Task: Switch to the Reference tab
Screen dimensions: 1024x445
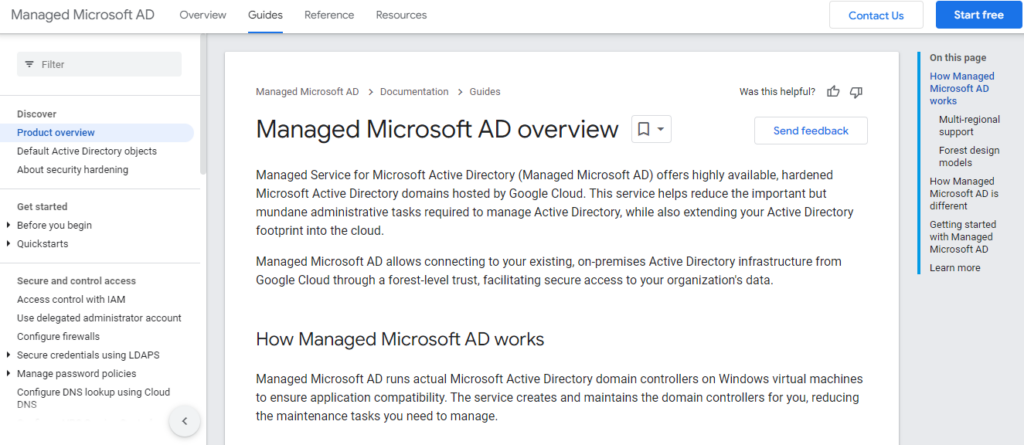Action: [329, 15]
